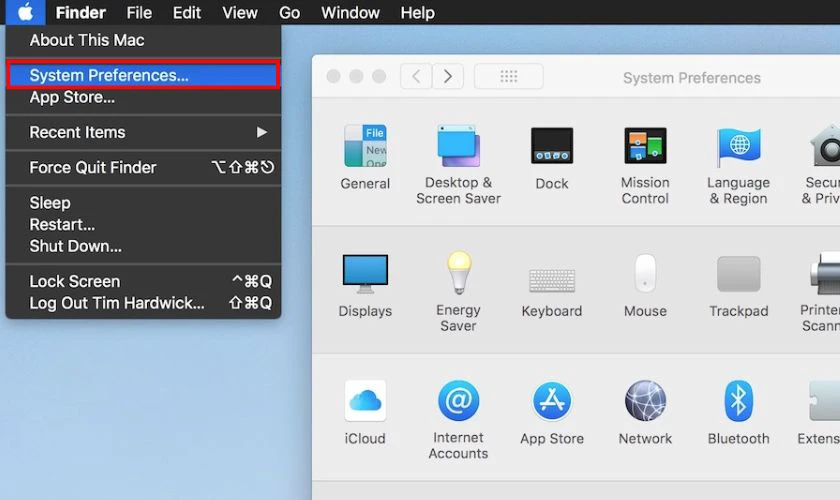Click the Apple logo in menu bar

(x=25, y=12)
